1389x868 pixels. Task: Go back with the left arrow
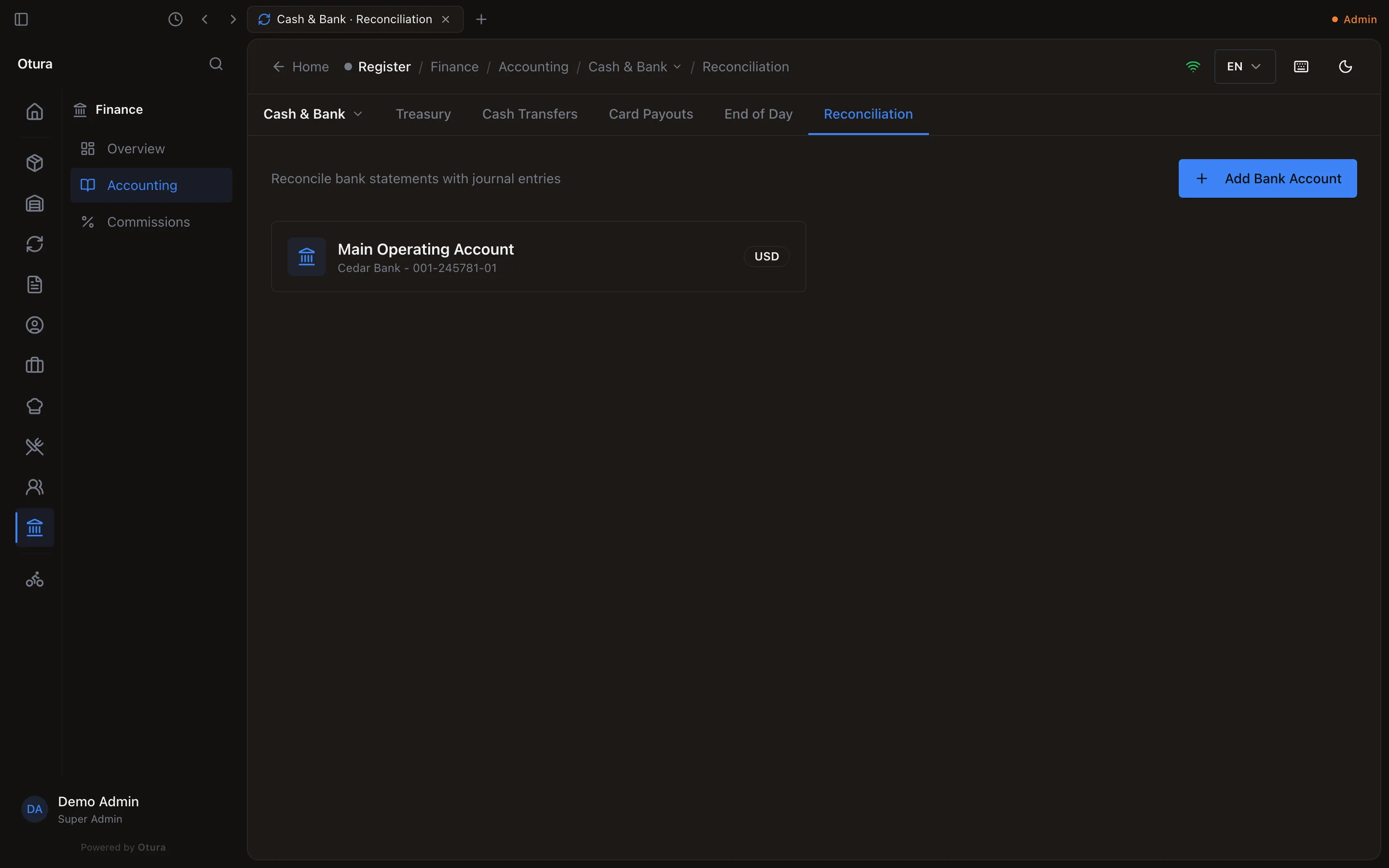tap(204, 19)
